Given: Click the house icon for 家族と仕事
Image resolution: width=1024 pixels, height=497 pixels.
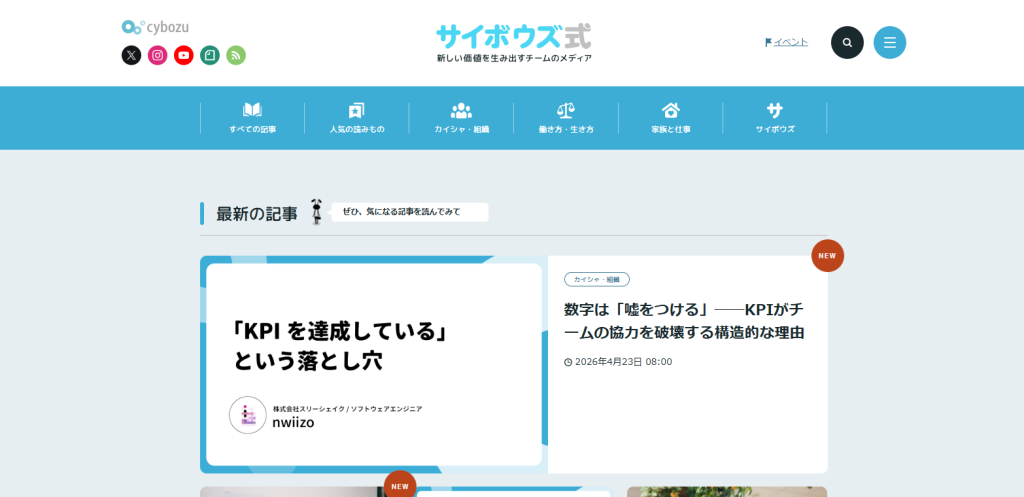Looking at the screenshot, I should (x=671, y=110).
